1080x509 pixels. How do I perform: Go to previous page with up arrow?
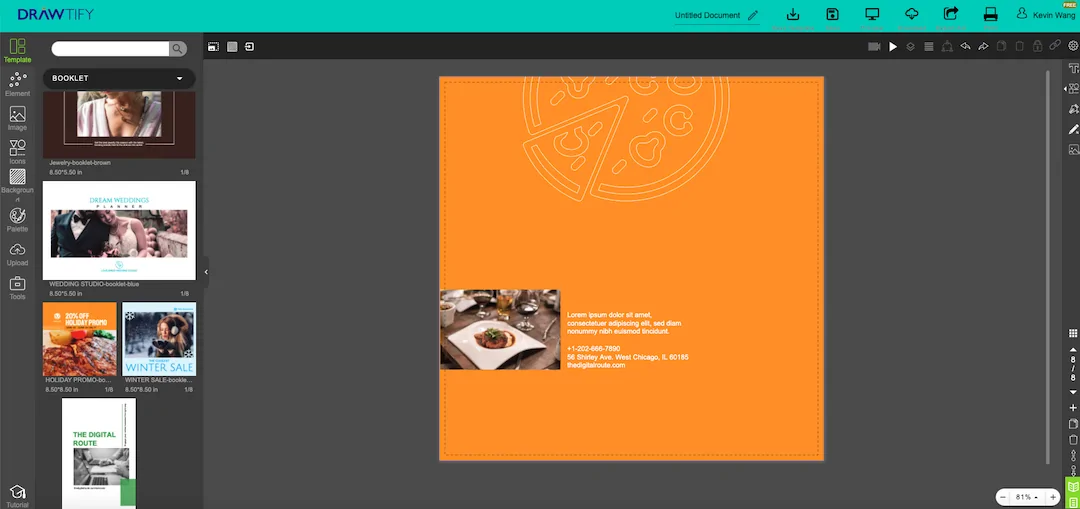coord(1073,350)
